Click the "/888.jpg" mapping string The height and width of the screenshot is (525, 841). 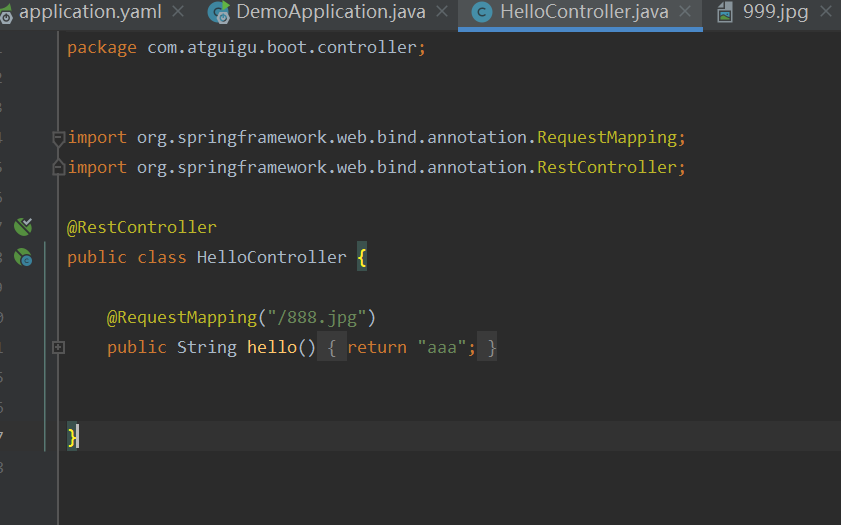click(x=317, y=317)
